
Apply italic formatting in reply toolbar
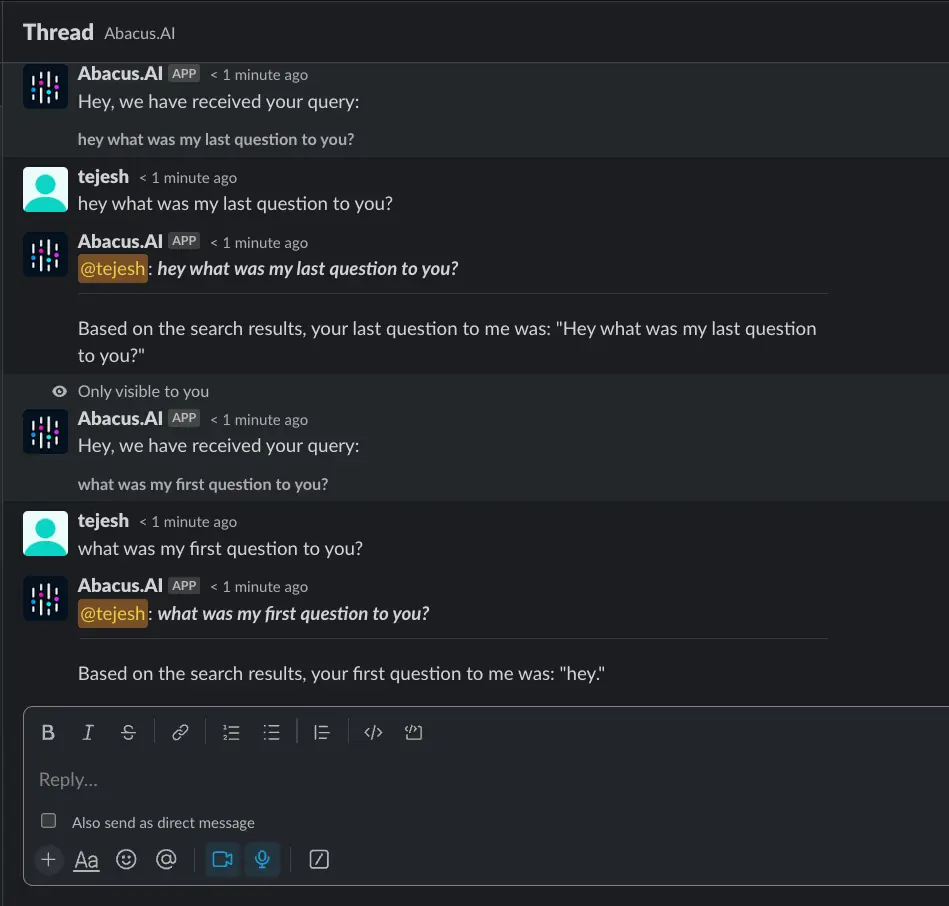click(88, 732)
